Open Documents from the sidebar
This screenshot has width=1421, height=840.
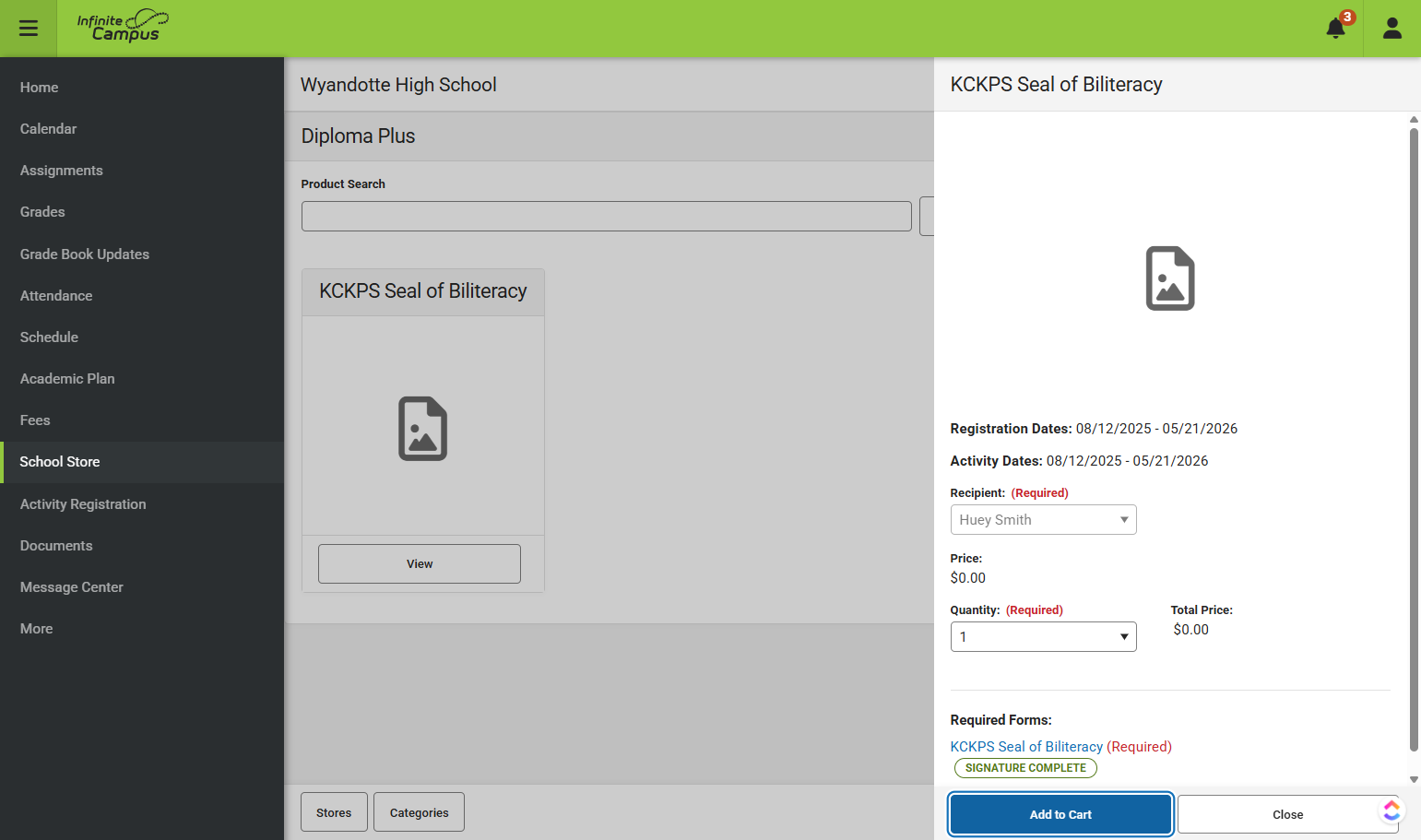coord(142,546)
